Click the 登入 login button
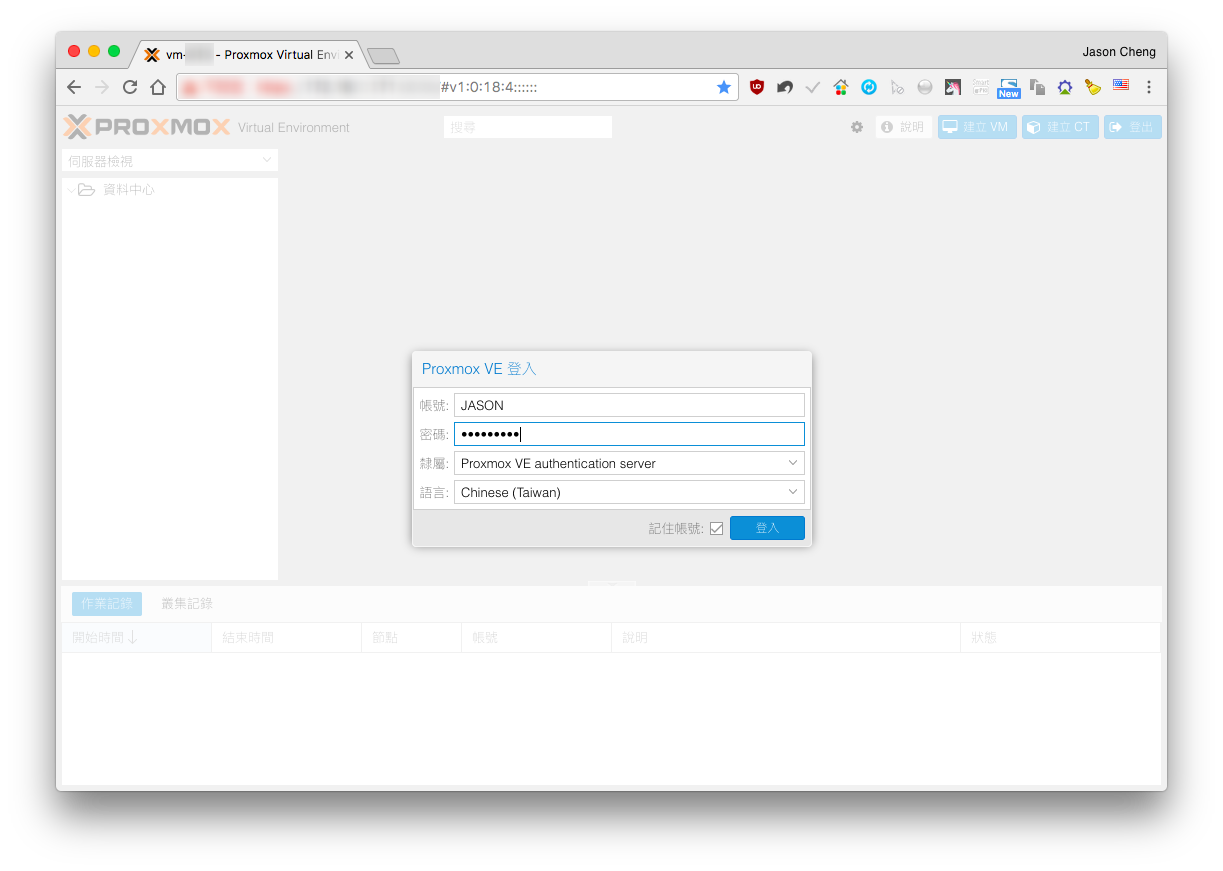Screen dimensions: 1223x871 (x=767, y=528)
